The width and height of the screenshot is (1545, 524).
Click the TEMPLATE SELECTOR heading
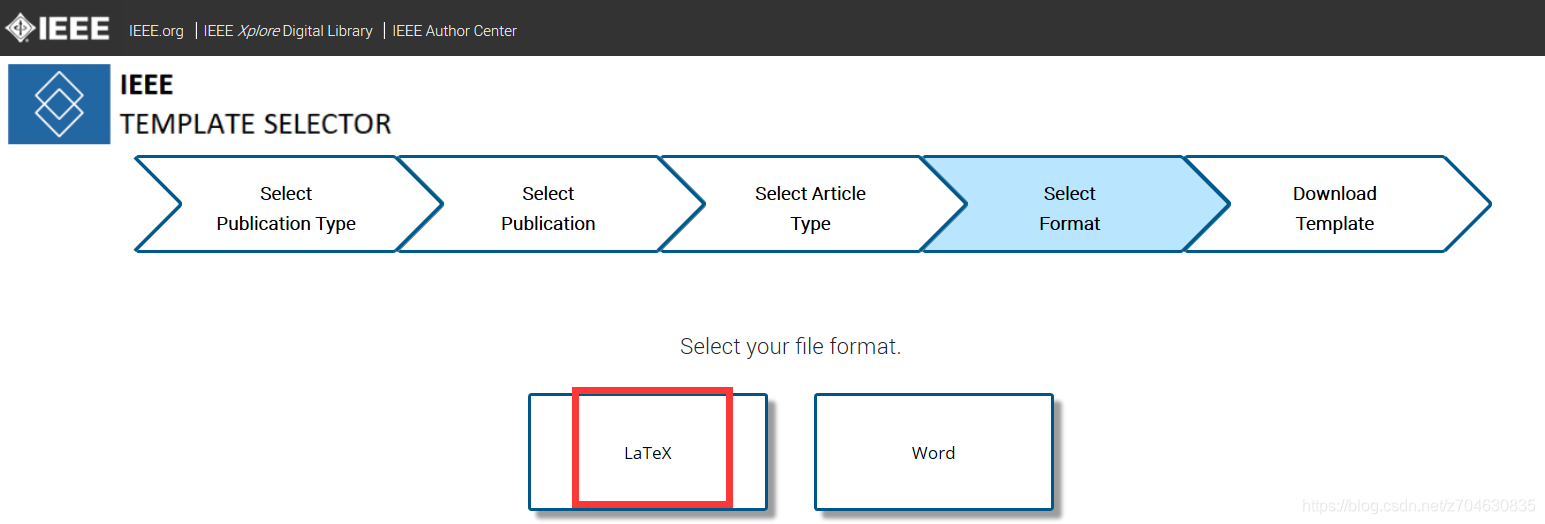click(256, 124)
